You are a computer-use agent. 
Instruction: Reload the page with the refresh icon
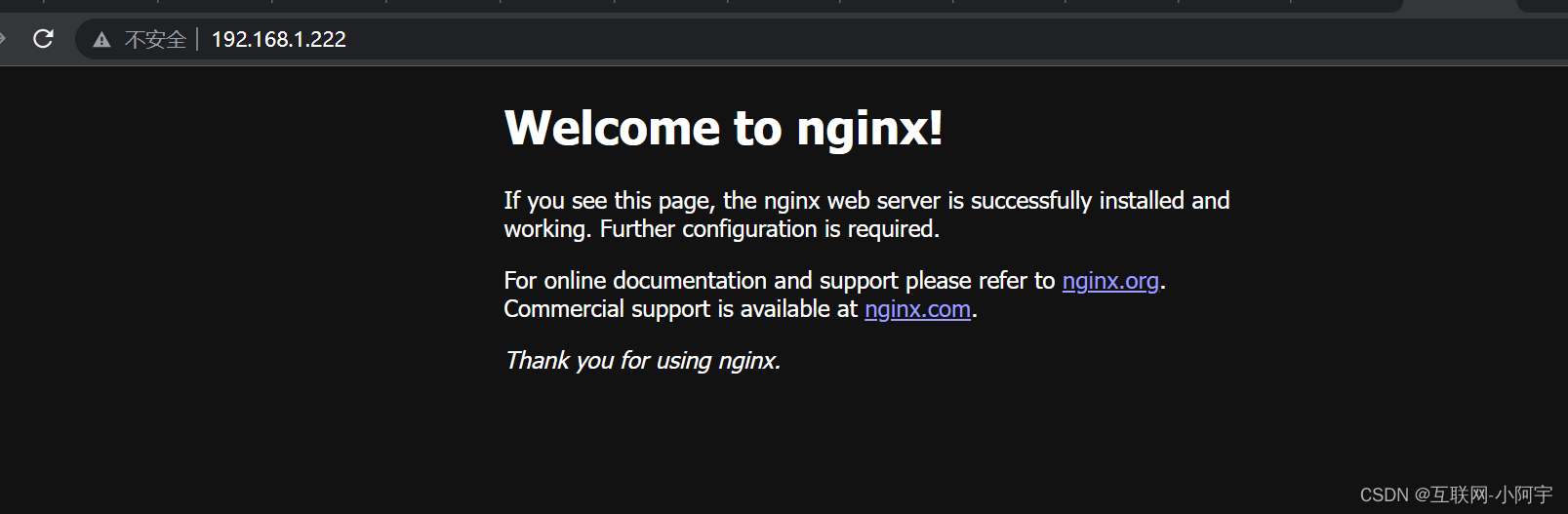(43, 39)
